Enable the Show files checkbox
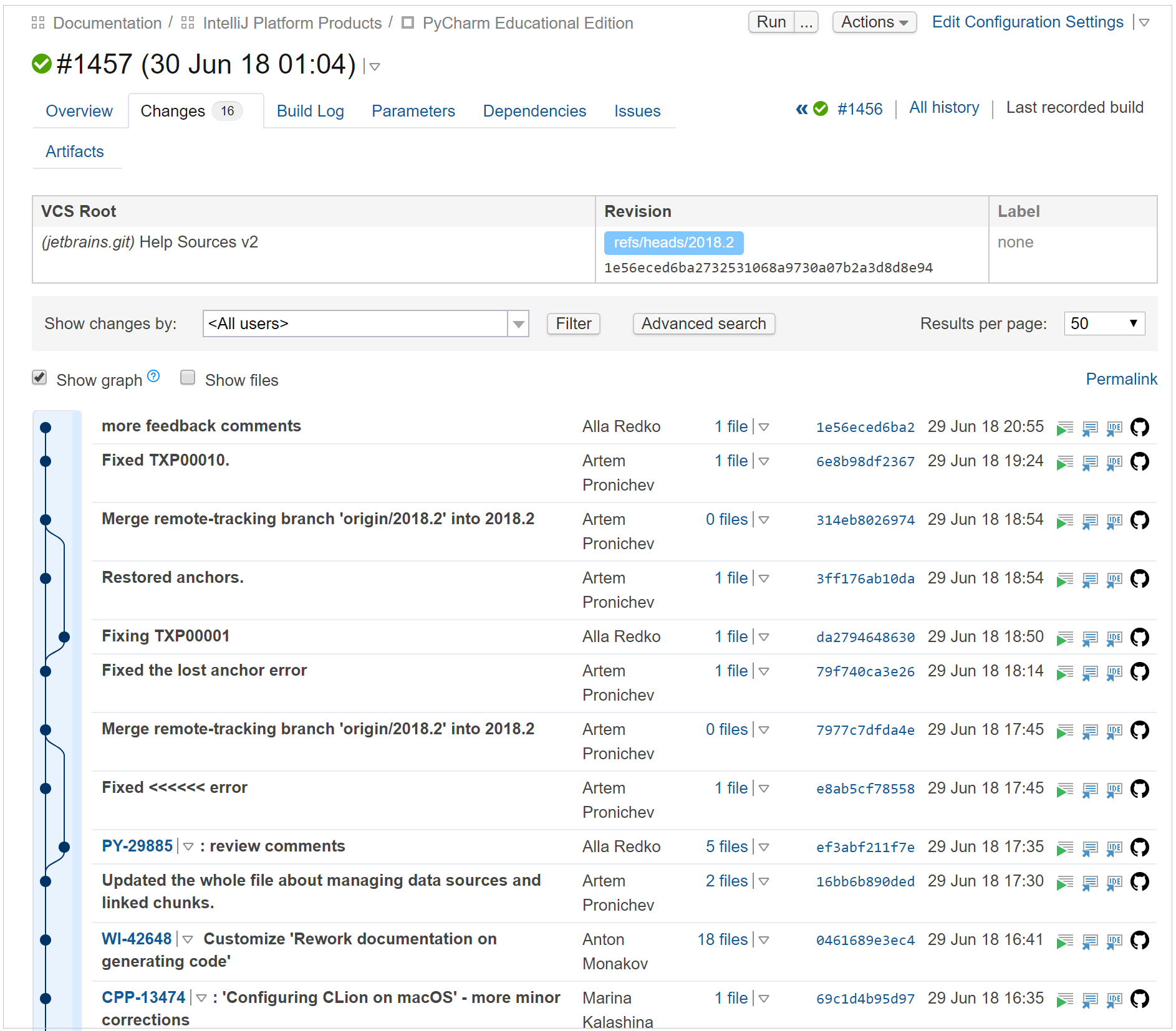This screenshot has width=1176, height=1031. [188, 378]
